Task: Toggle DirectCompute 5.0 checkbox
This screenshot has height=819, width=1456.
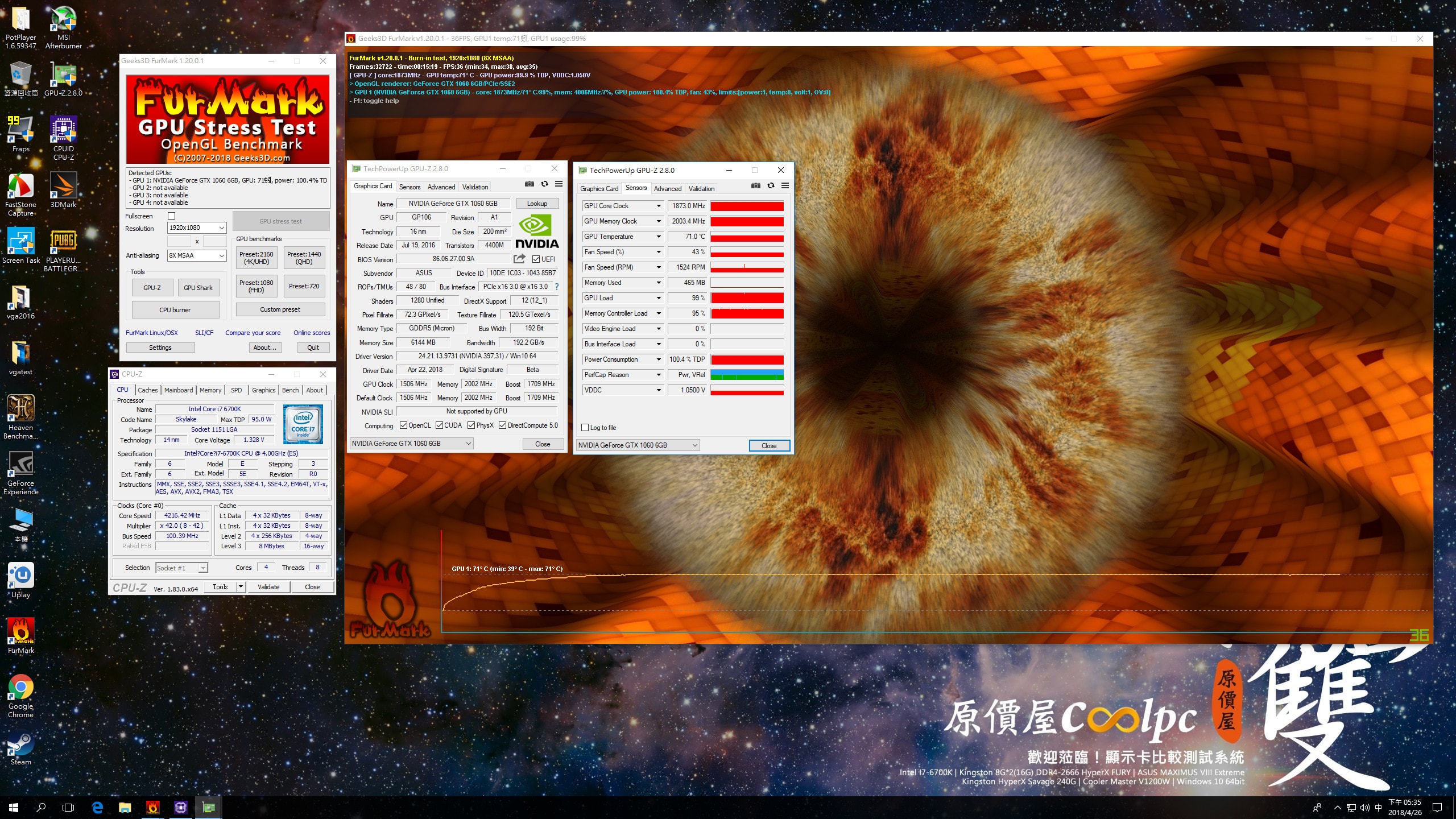Action: click(502, 425)
